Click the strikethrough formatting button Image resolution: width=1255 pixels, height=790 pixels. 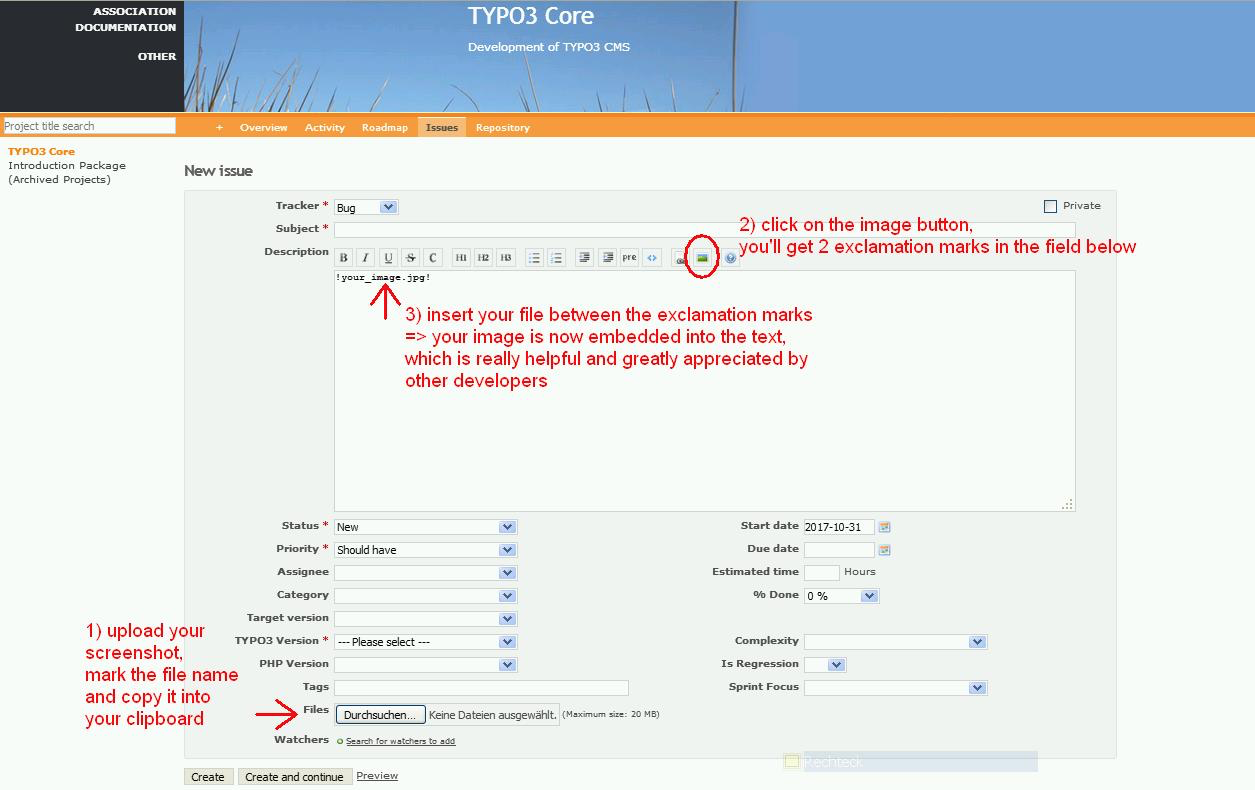(411, 258)
